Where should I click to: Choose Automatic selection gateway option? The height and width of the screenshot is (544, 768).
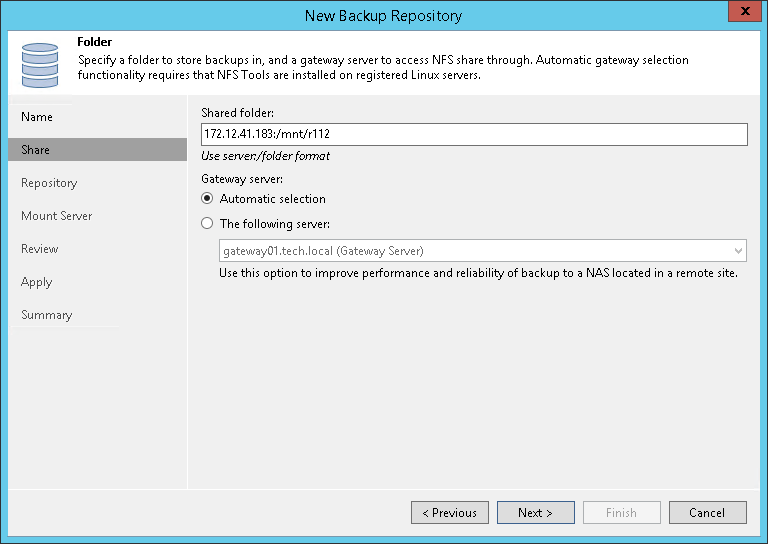point(208,199)
